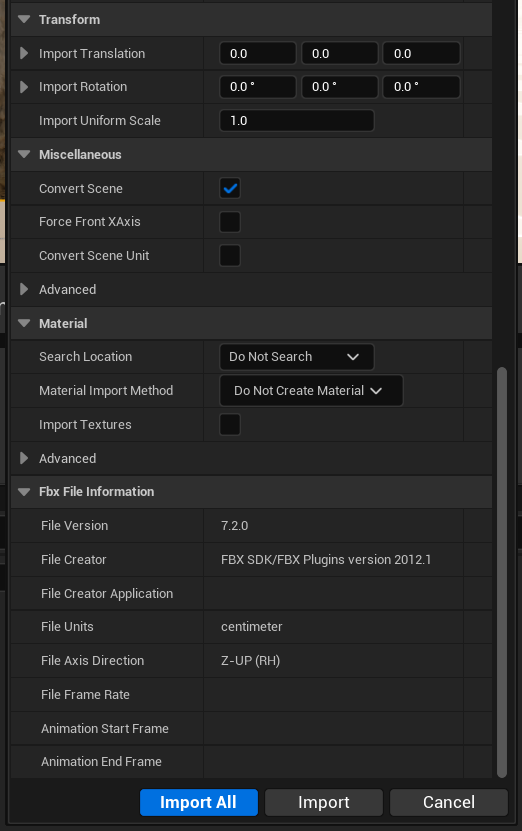
Task: Cancel the FBX import dialog
Action: 449,802
